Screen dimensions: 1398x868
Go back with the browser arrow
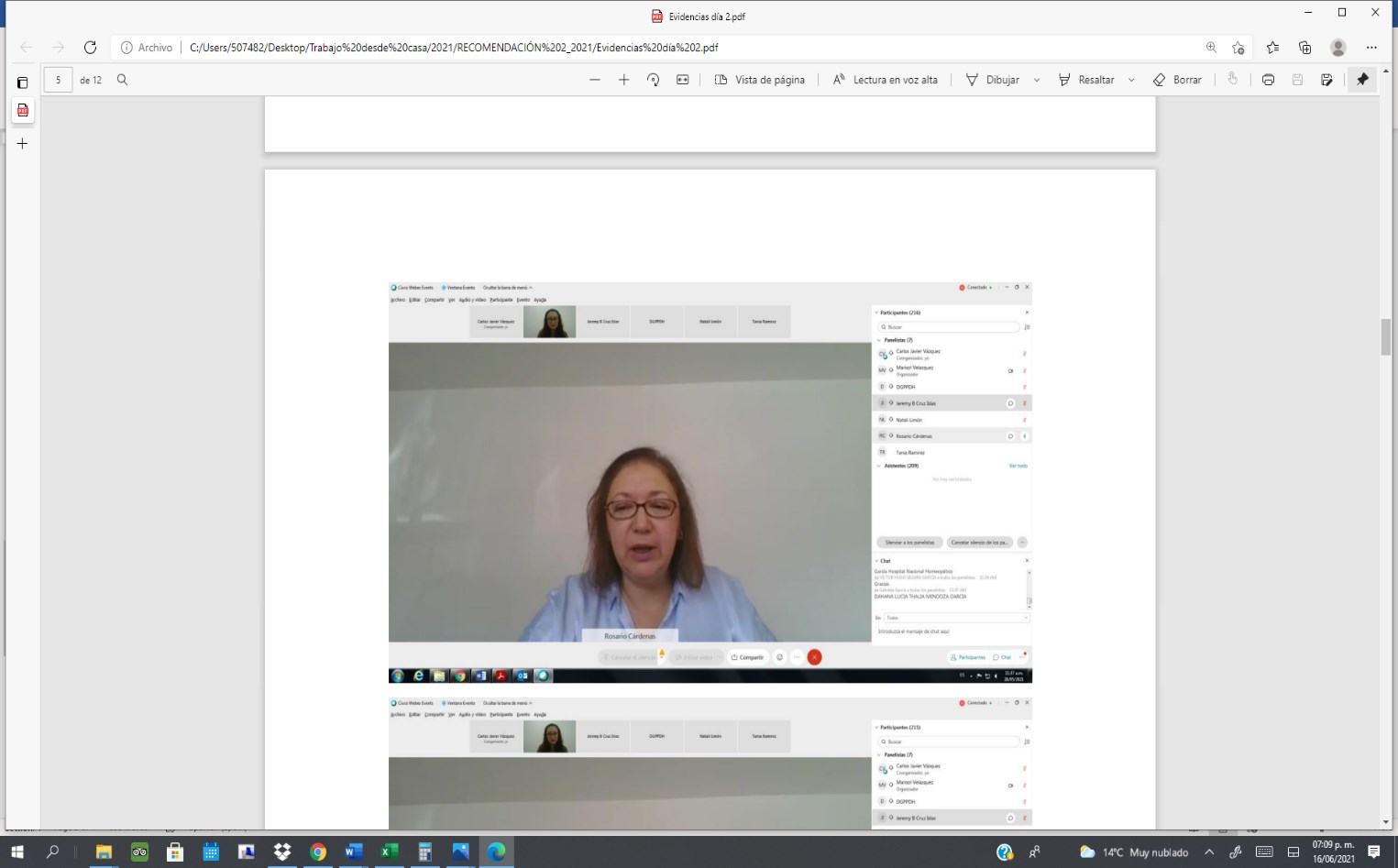coord(26,47)
